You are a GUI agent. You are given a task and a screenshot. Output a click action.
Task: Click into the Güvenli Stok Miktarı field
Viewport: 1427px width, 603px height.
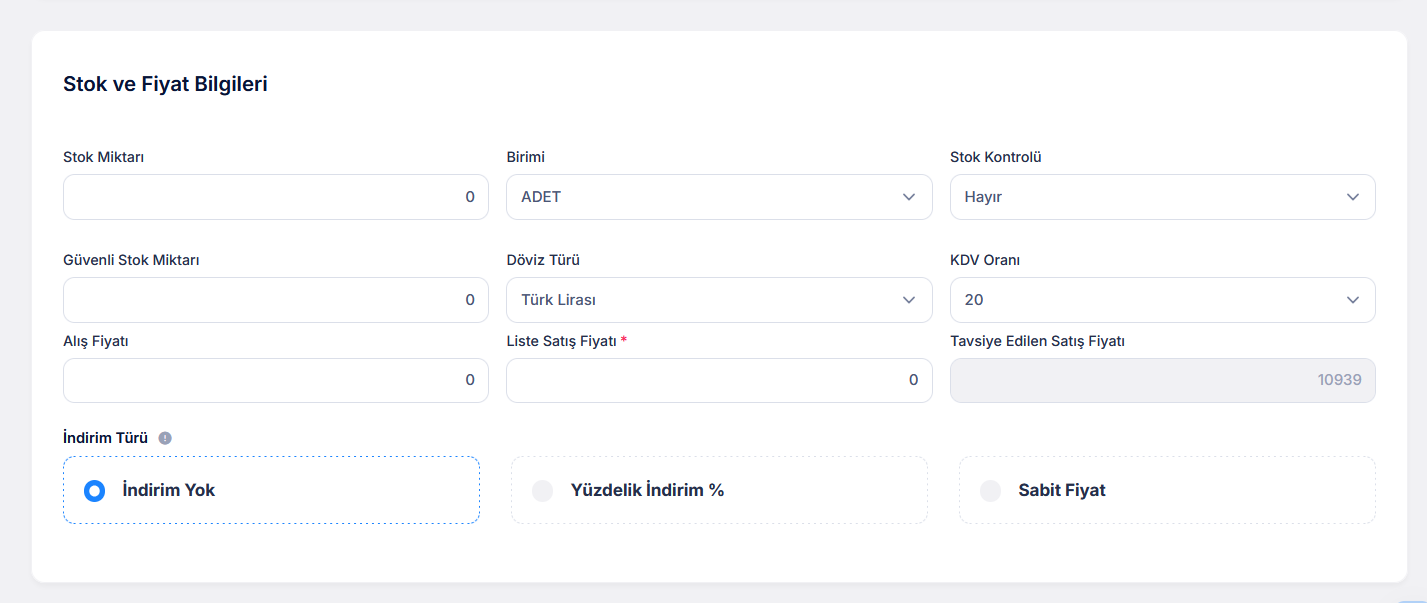click(x=275, y=300)
